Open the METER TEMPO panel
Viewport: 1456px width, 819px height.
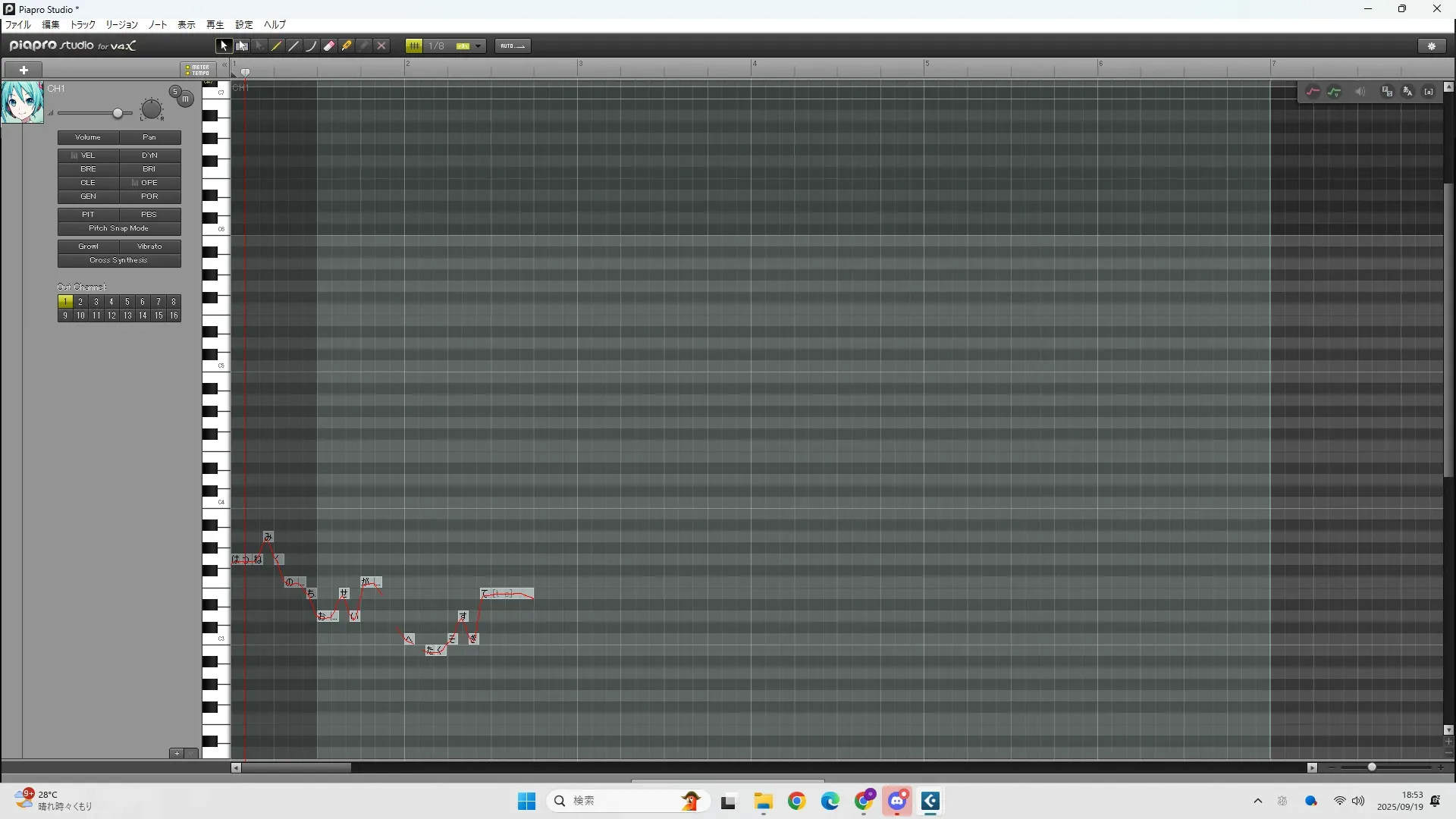[198, 70]
